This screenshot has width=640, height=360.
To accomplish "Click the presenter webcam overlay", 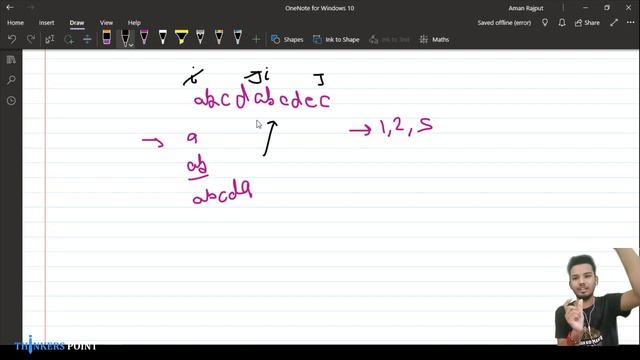I will (x=597, y=297).
